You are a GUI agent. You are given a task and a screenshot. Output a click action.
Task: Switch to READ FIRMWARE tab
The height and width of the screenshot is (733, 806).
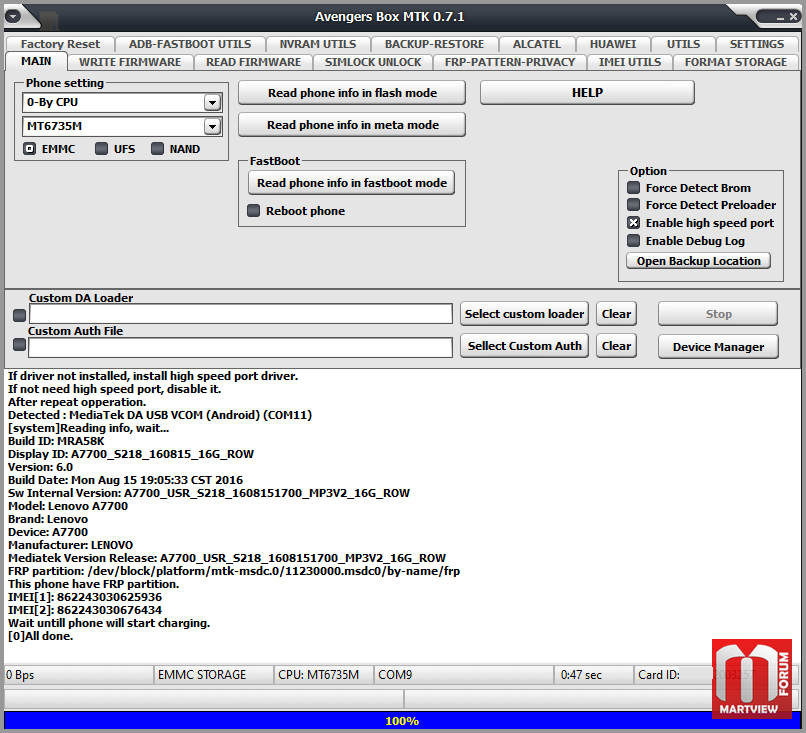coord(253,62)
